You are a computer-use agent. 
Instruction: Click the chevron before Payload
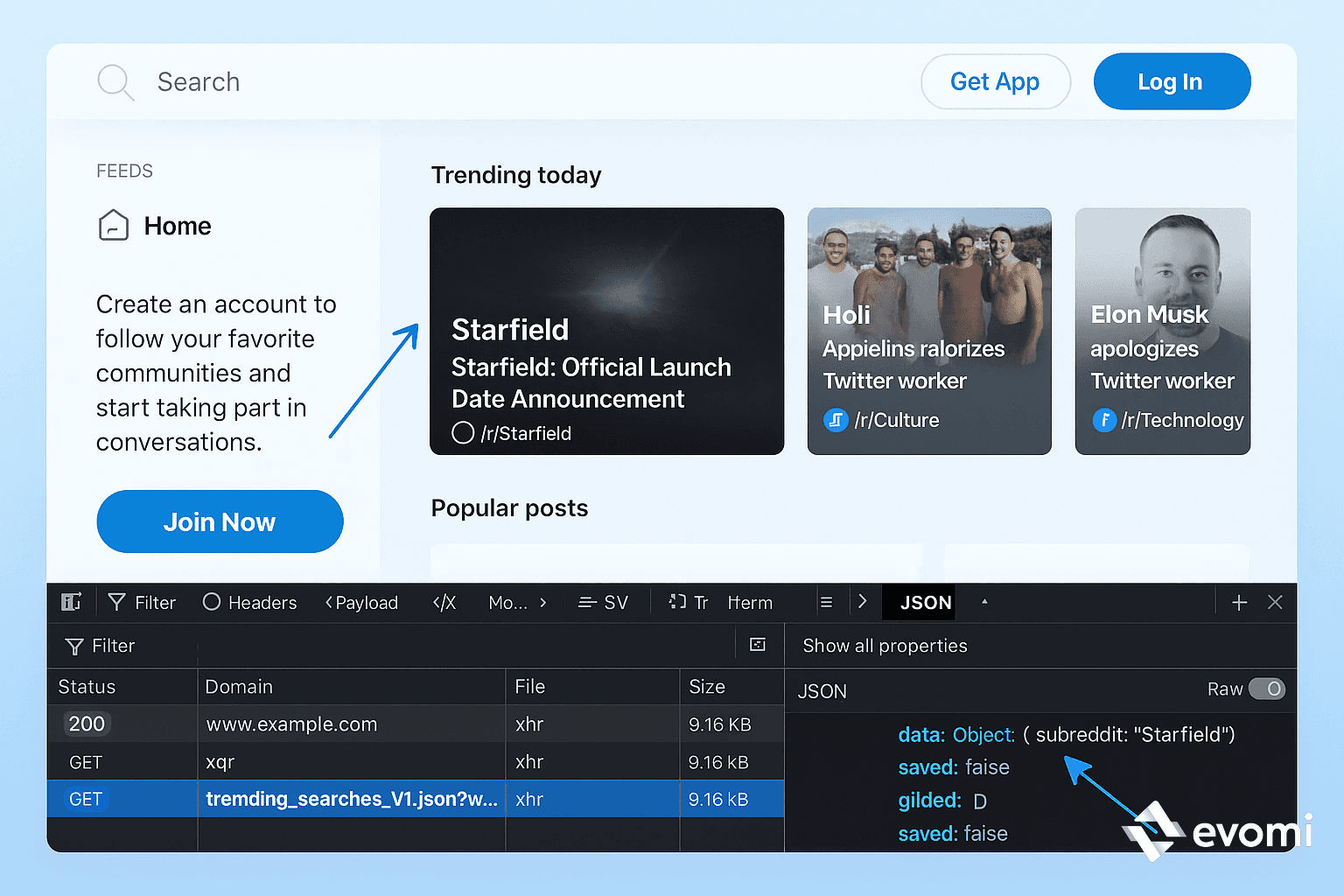[329, 602]
